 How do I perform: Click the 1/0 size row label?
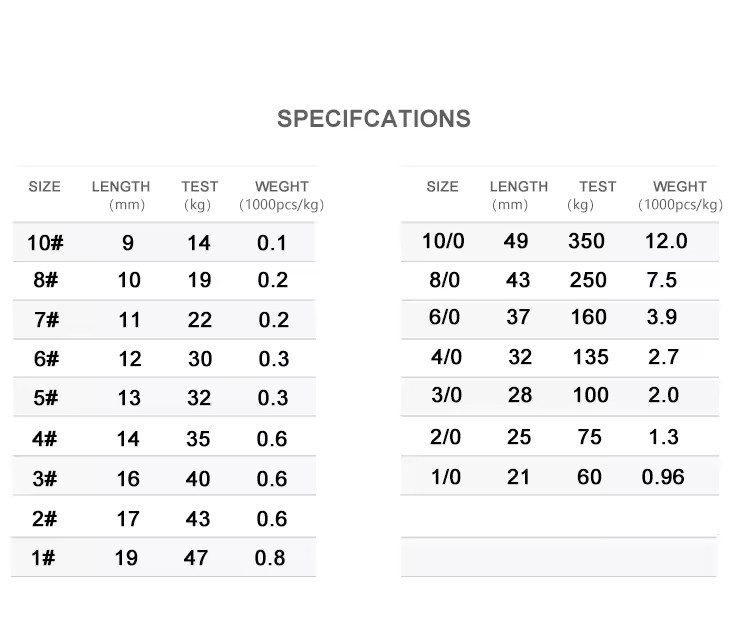[x=446, y=477]
